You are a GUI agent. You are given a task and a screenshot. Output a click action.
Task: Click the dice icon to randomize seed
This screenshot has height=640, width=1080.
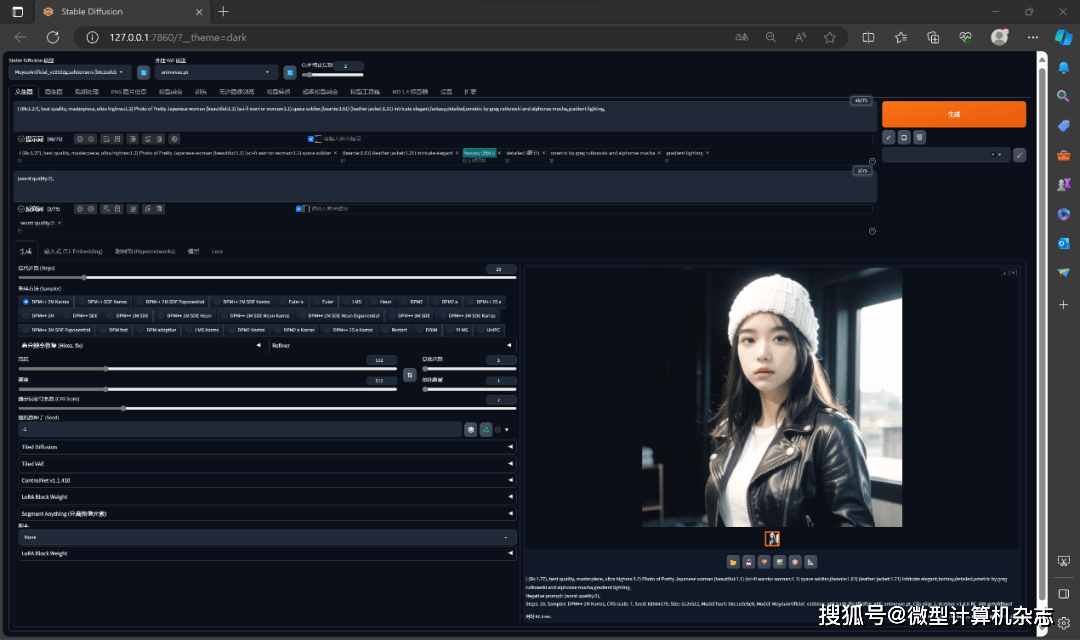470,429
